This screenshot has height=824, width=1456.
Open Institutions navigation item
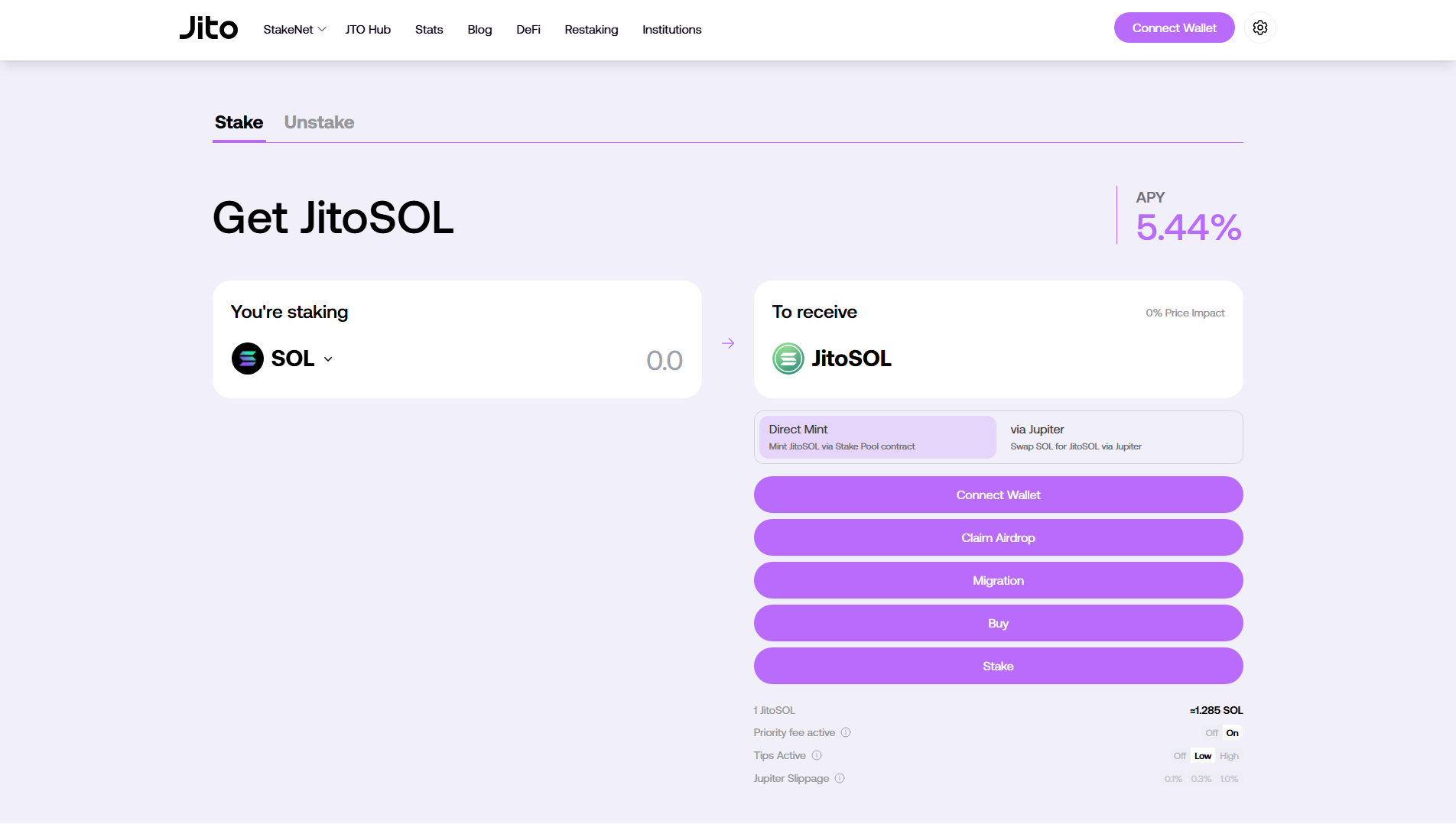671,29
